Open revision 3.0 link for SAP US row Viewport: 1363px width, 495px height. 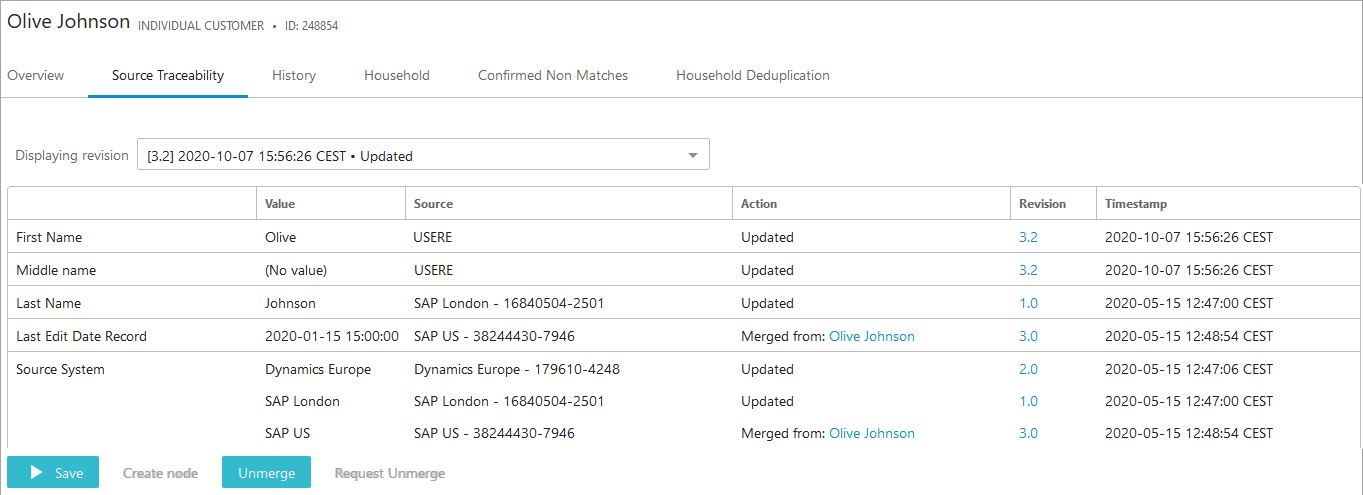point(1028,433)
